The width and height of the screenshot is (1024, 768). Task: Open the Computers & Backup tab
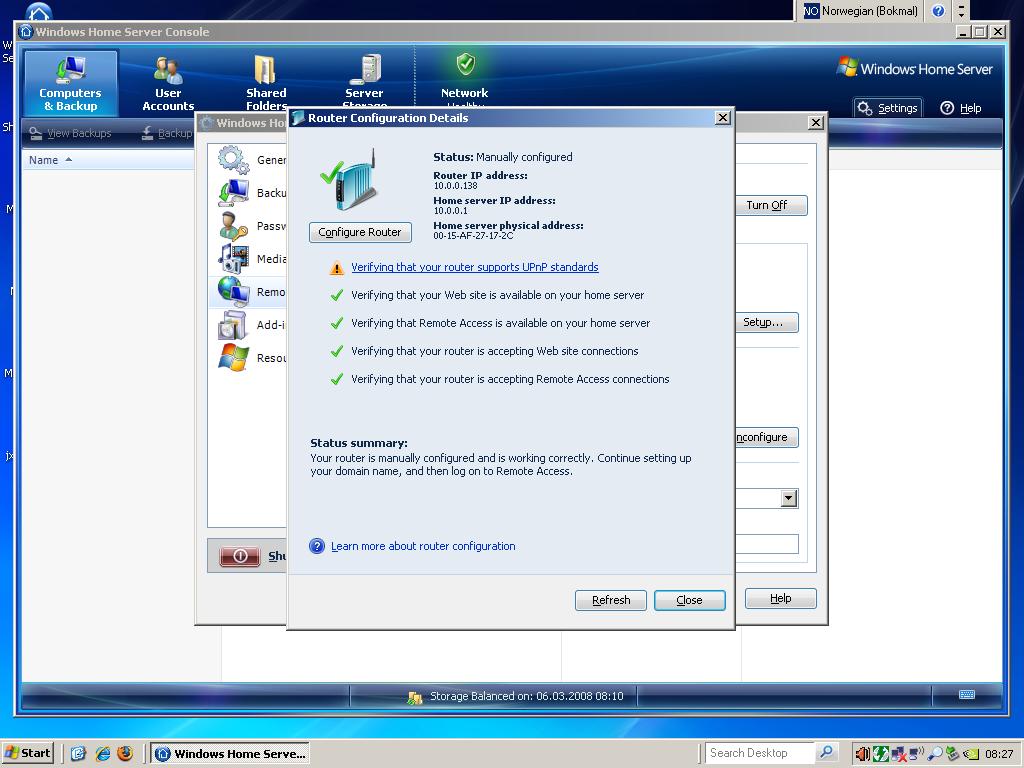pyautogui.click(x=71, y=83)
